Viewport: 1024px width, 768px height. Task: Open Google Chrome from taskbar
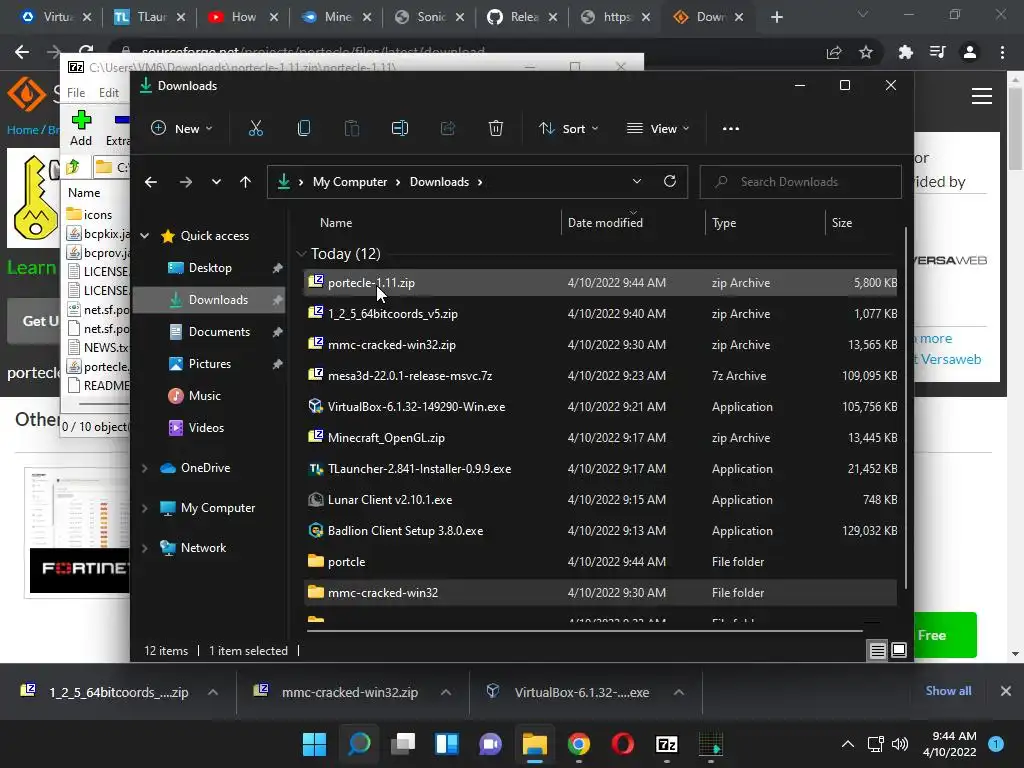coord(579,744)
